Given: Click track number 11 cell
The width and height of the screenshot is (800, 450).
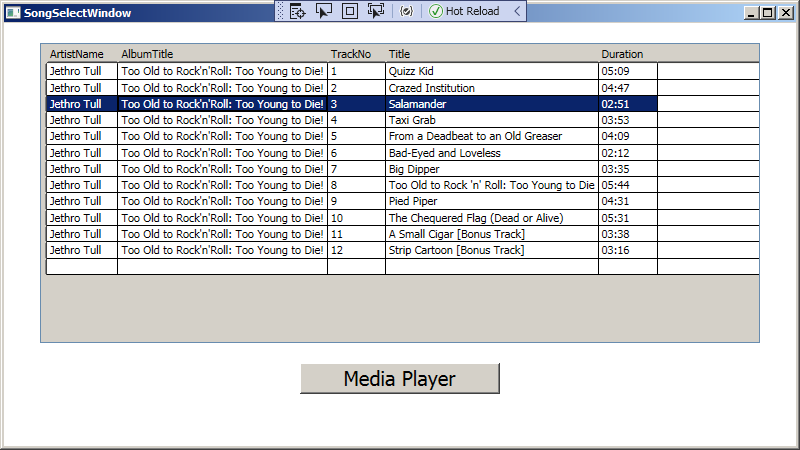Looking at the screenshot, I should point(356,234).
